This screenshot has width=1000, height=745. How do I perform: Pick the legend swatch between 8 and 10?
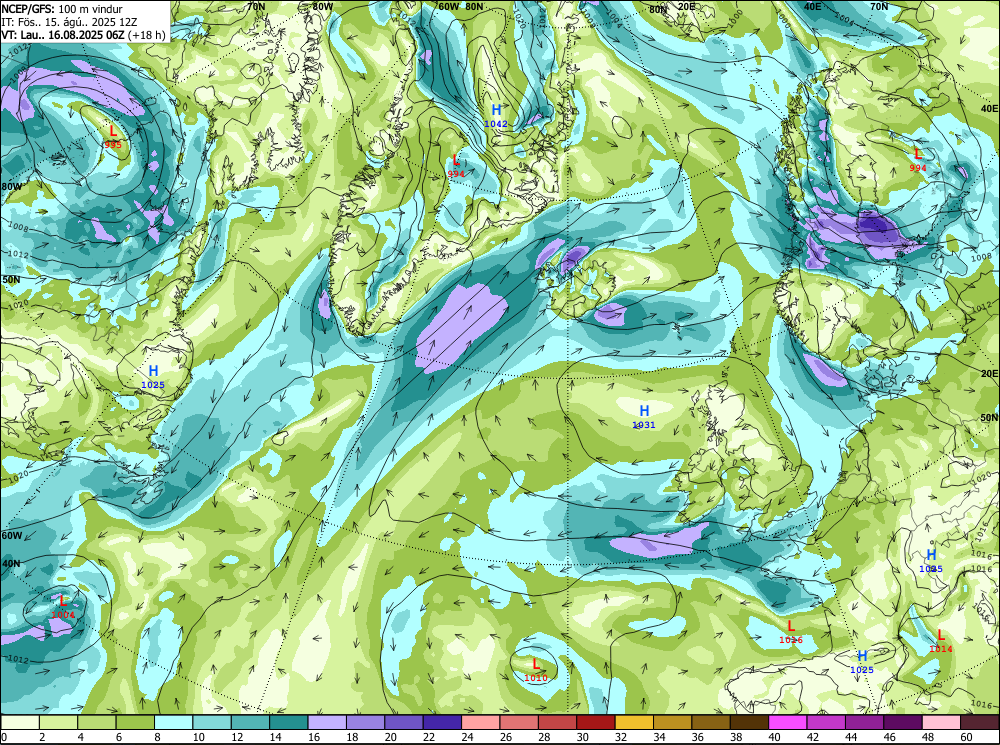174,722
